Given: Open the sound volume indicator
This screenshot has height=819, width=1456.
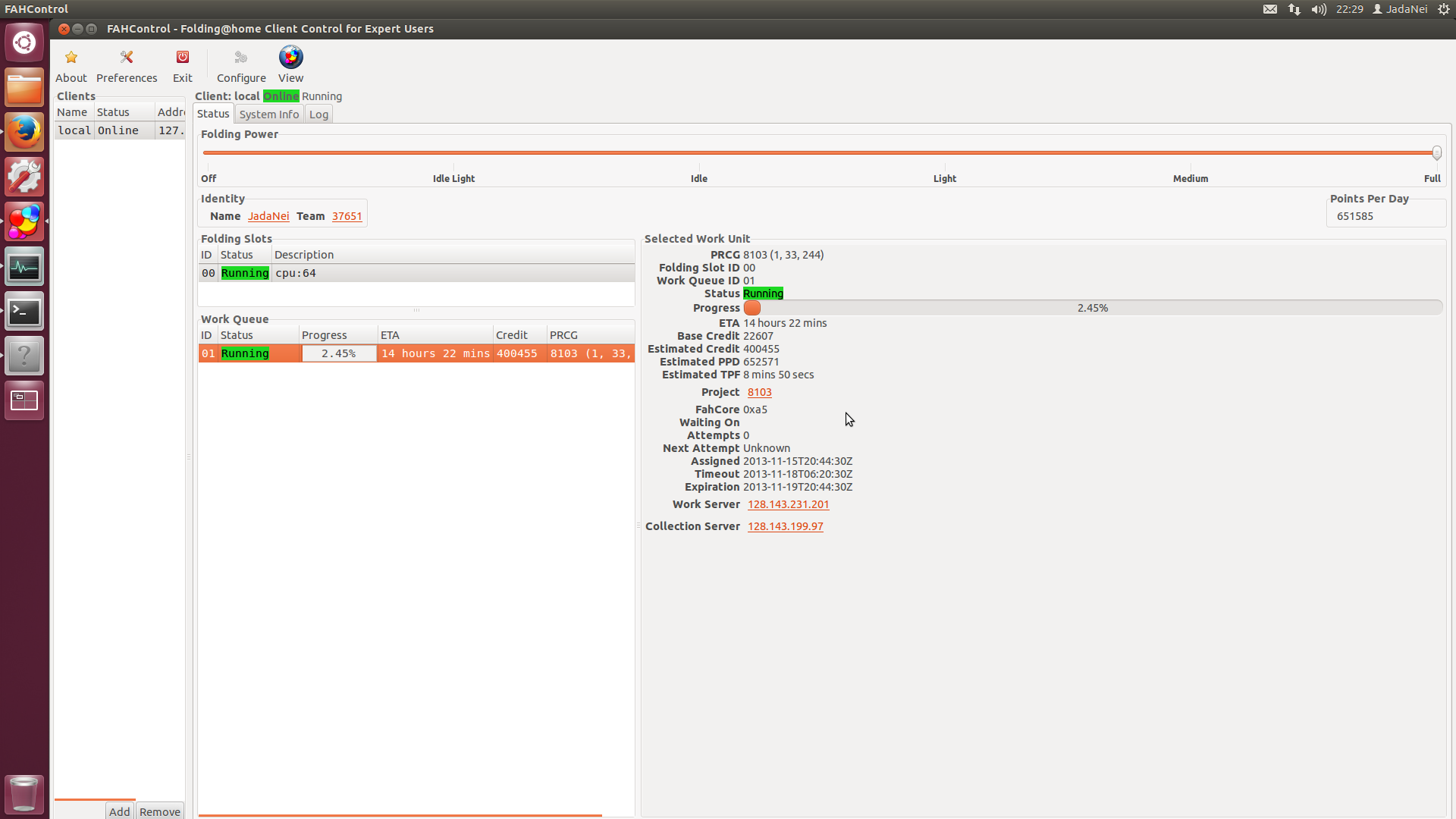Looking at the screenshot, I should tap(1319, 9).
